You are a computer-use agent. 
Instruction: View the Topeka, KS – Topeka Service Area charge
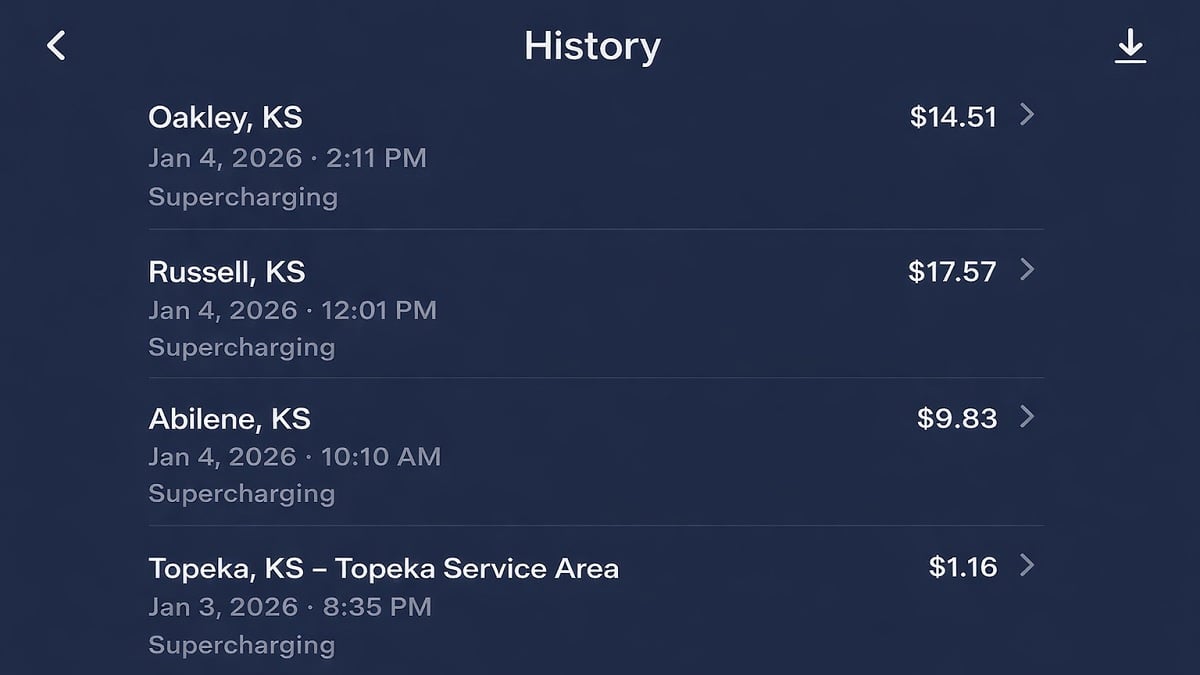[384, 567]
